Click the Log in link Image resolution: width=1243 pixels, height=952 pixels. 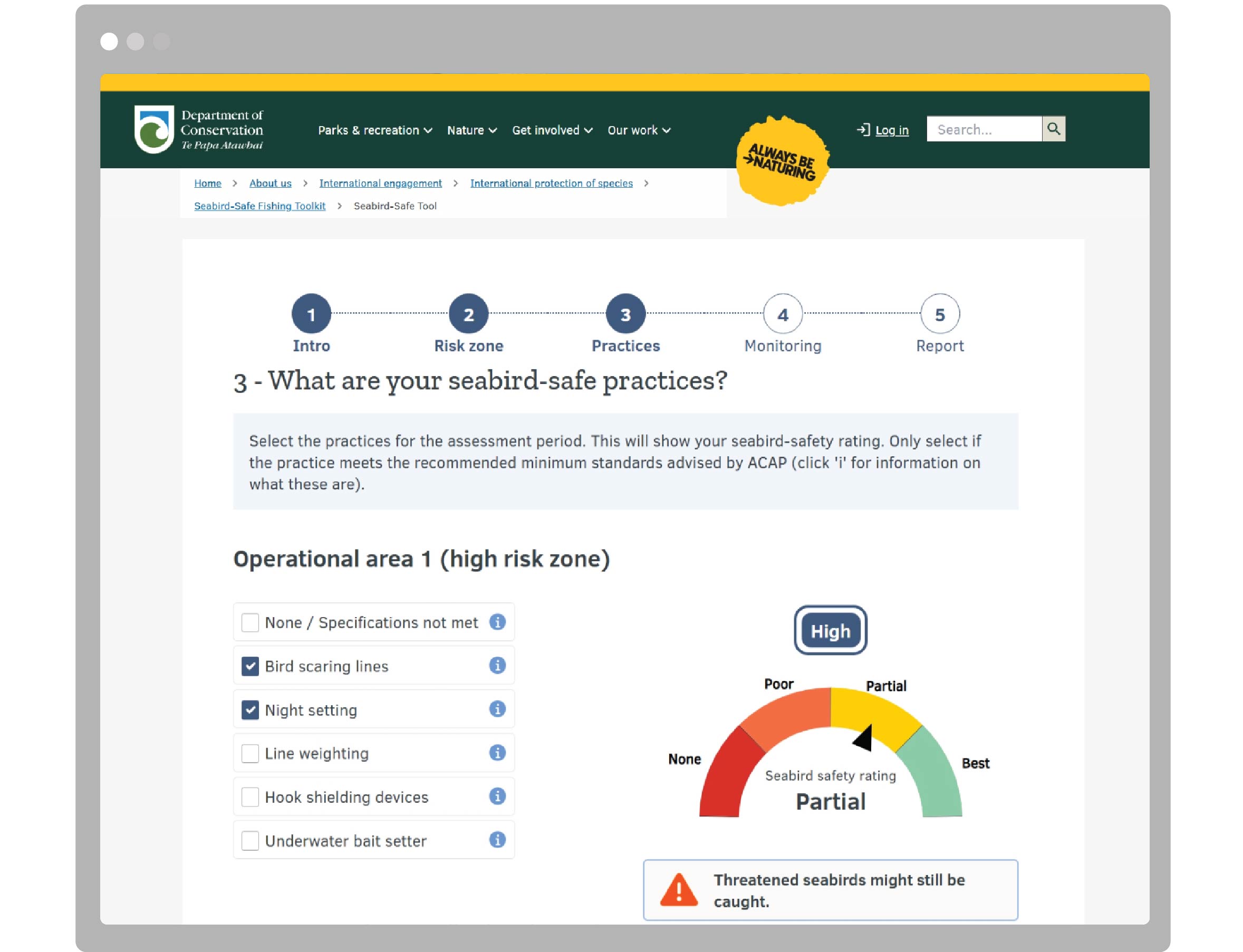pyautogui.click(x=891, y=130)
